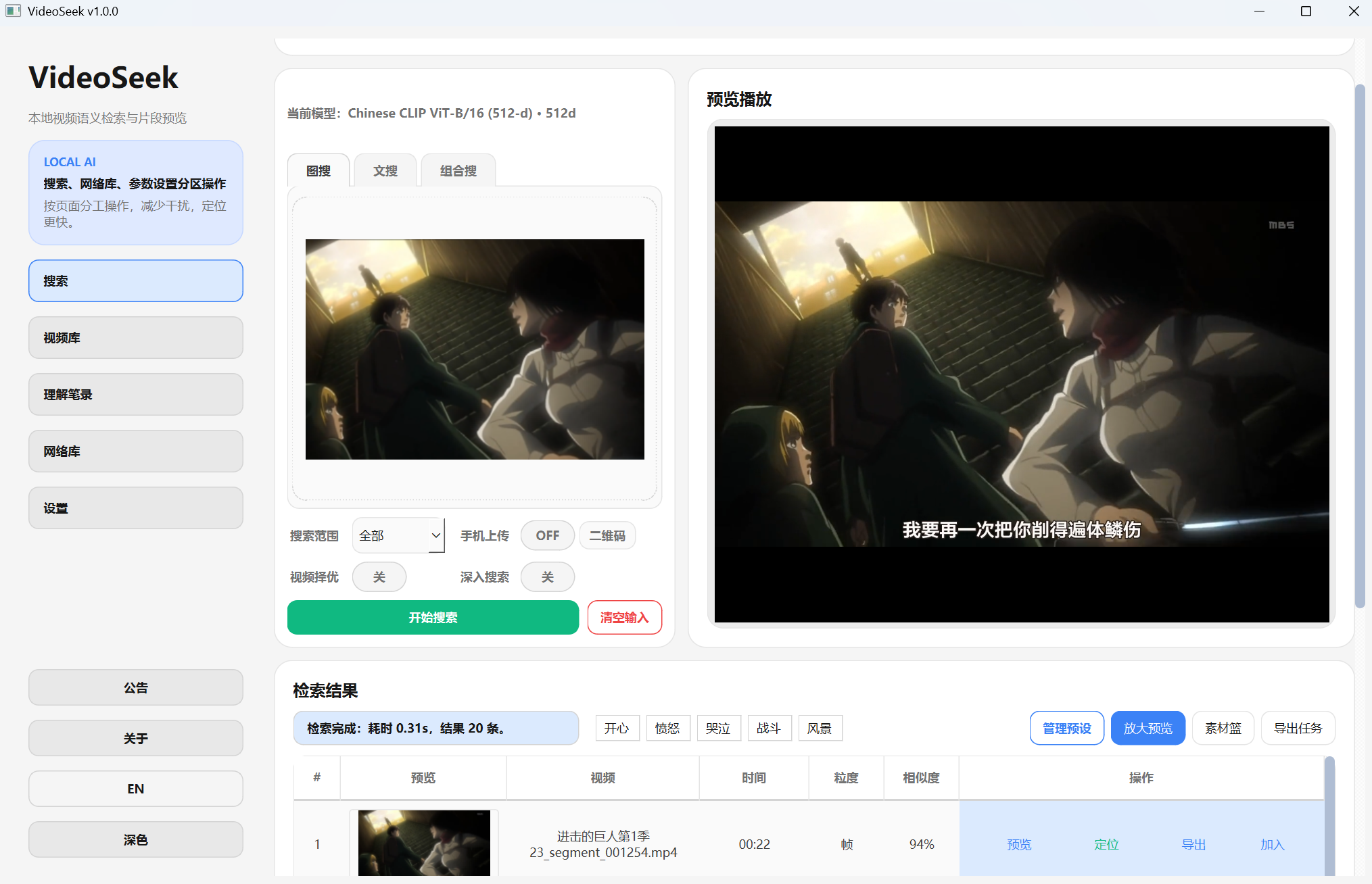Toggle 手机上传 OFF switch
The image size is (1372, 884).
coord(548,535)
